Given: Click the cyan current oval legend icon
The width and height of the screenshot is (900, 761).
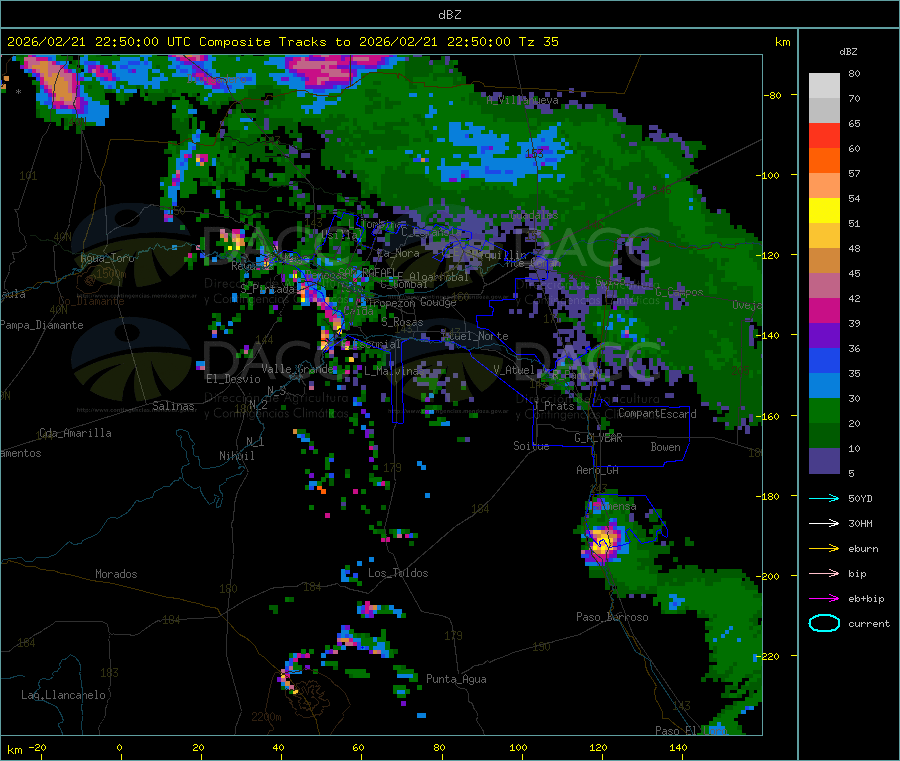Looking at the screenshot, I should pyautogui.click(x=824, y=623).
